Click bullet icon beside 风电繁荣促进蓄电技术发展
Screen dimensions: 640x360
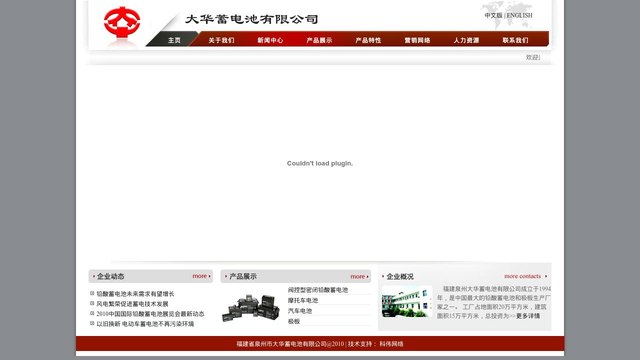92,303
